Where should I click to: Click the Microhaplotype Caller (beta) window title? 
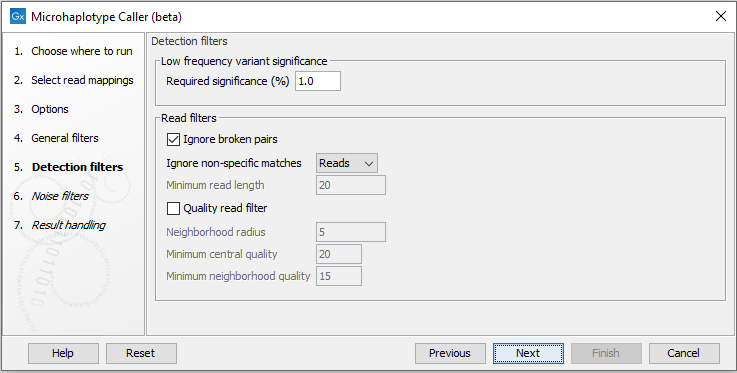point(106,17)
